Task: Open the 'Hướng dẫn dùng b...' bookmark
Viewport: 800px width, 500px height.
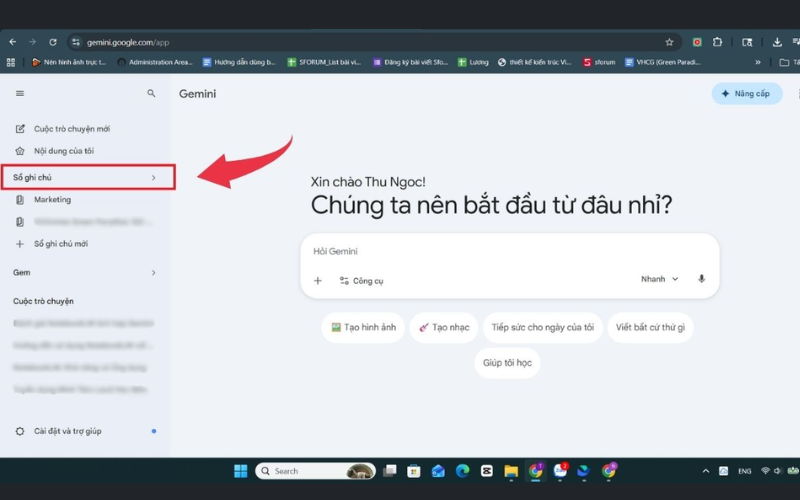Action: tap(239, 62)
